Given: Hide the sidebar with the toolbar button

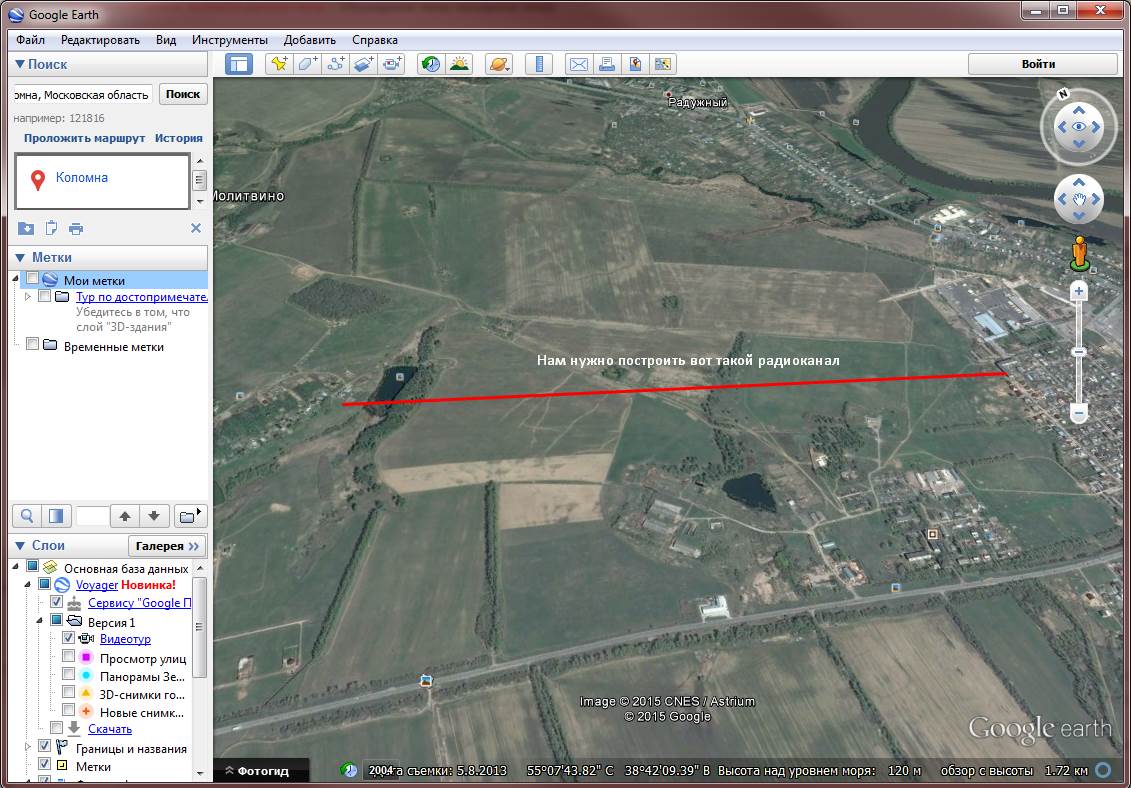Looking at the screenshot, I should coord(239,64).
